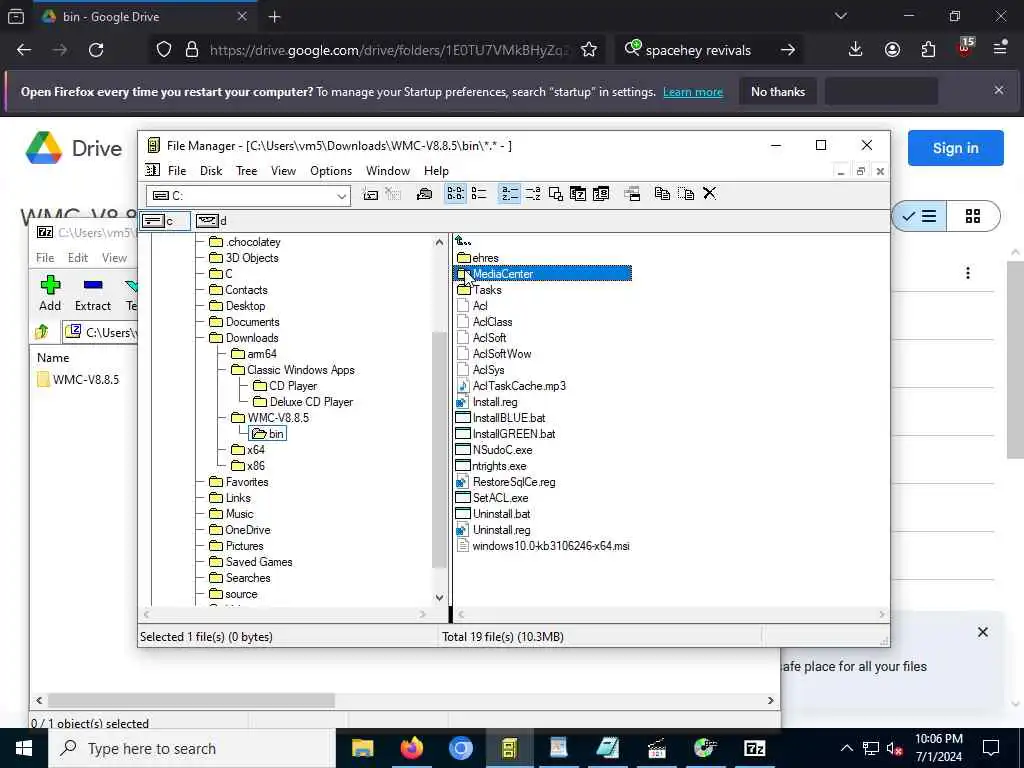
Task: Select NSudoC.exe file
Action: click(x=494, y=450)
